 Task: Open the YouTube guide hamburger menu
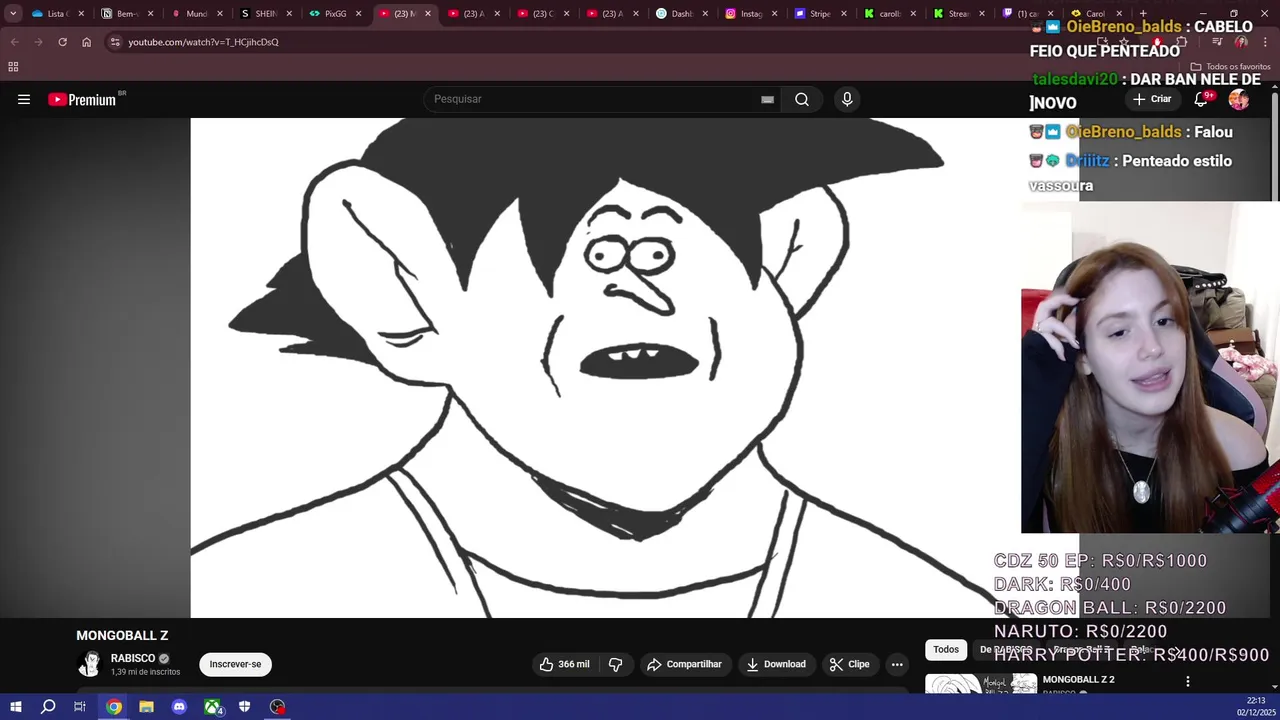pos(24,99)
